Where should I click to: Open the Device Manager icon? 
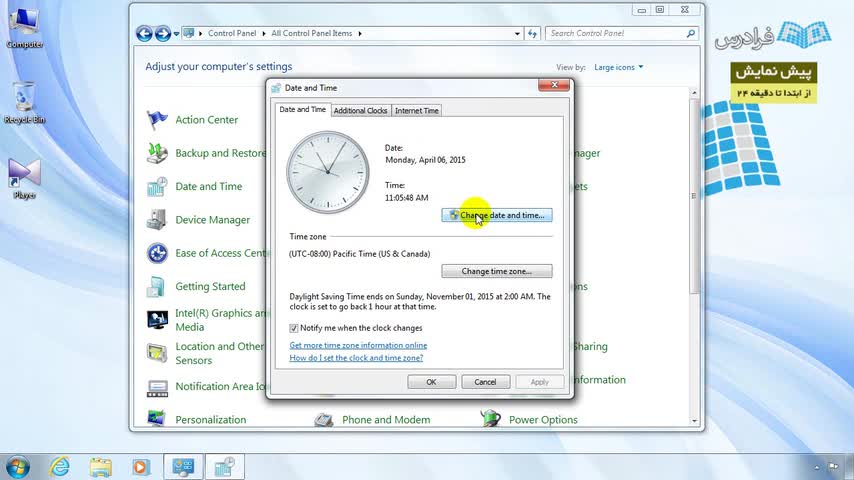click(x=157, y=220)
